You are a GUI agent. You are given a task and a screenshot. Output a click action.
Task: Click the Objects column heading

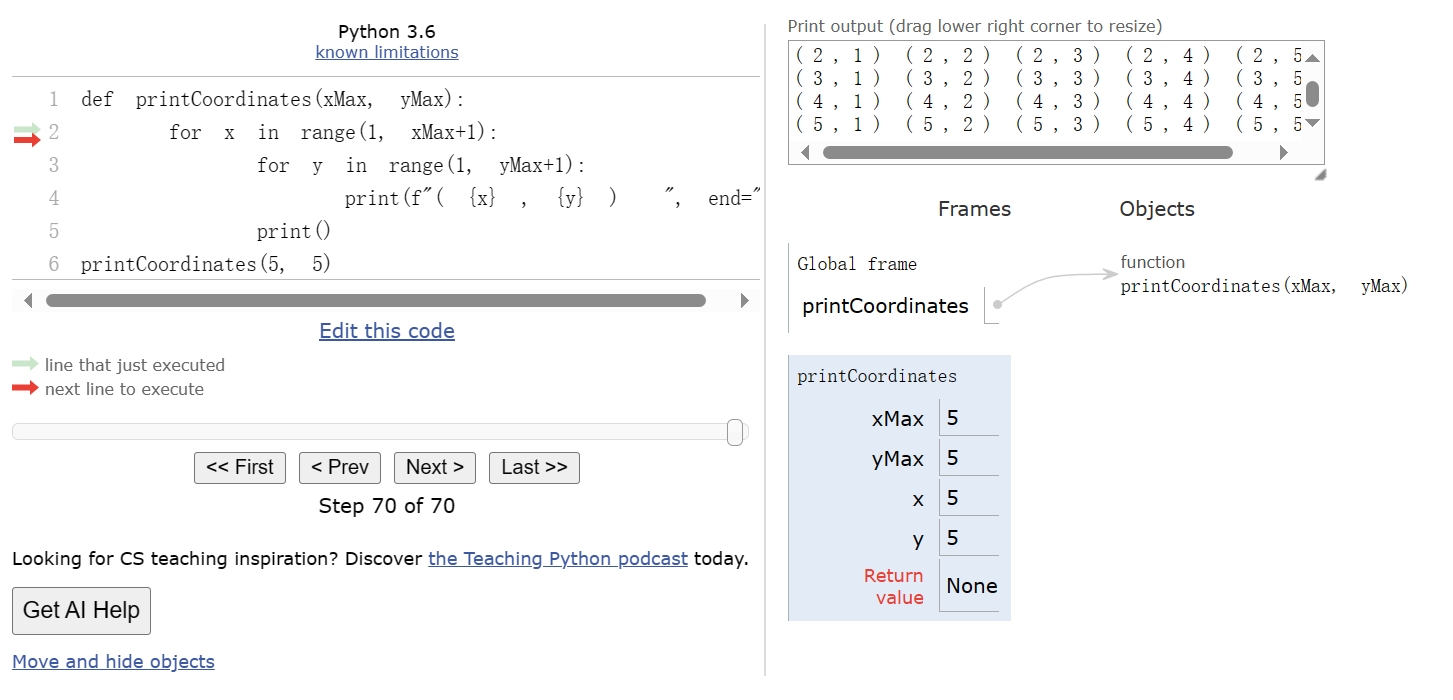(x=1157, y=209)
